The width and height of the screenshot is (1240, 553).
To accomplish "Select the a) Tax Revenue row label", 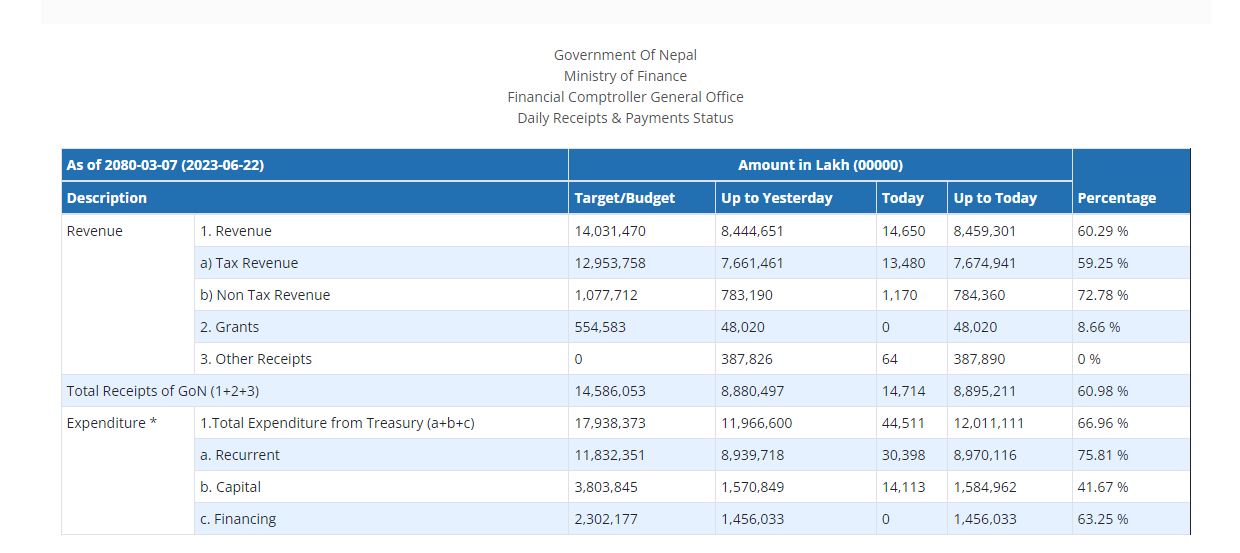I will tap(249, 263).
